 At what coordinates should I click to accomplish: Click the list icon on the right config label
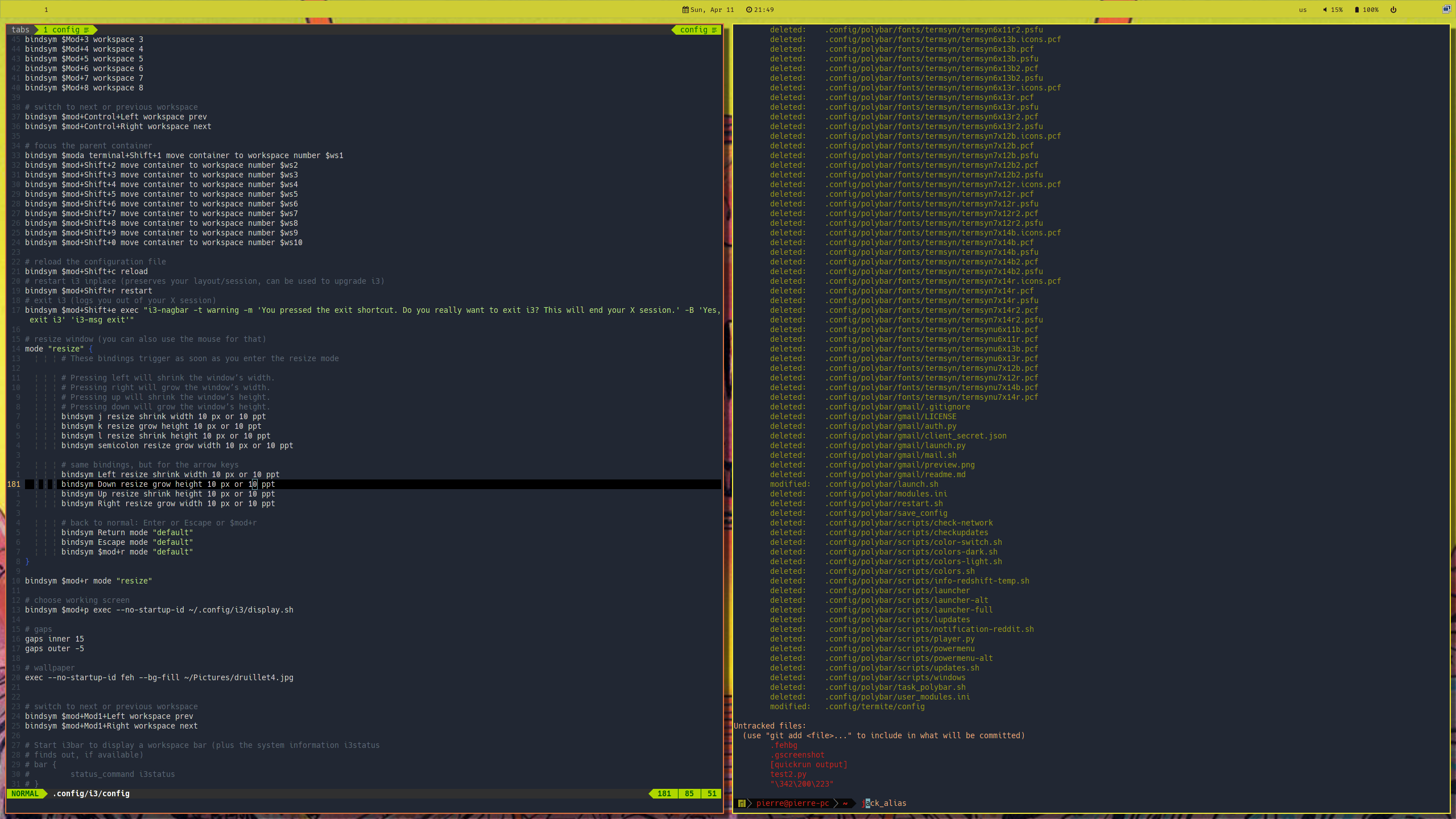tap(714, 30)
